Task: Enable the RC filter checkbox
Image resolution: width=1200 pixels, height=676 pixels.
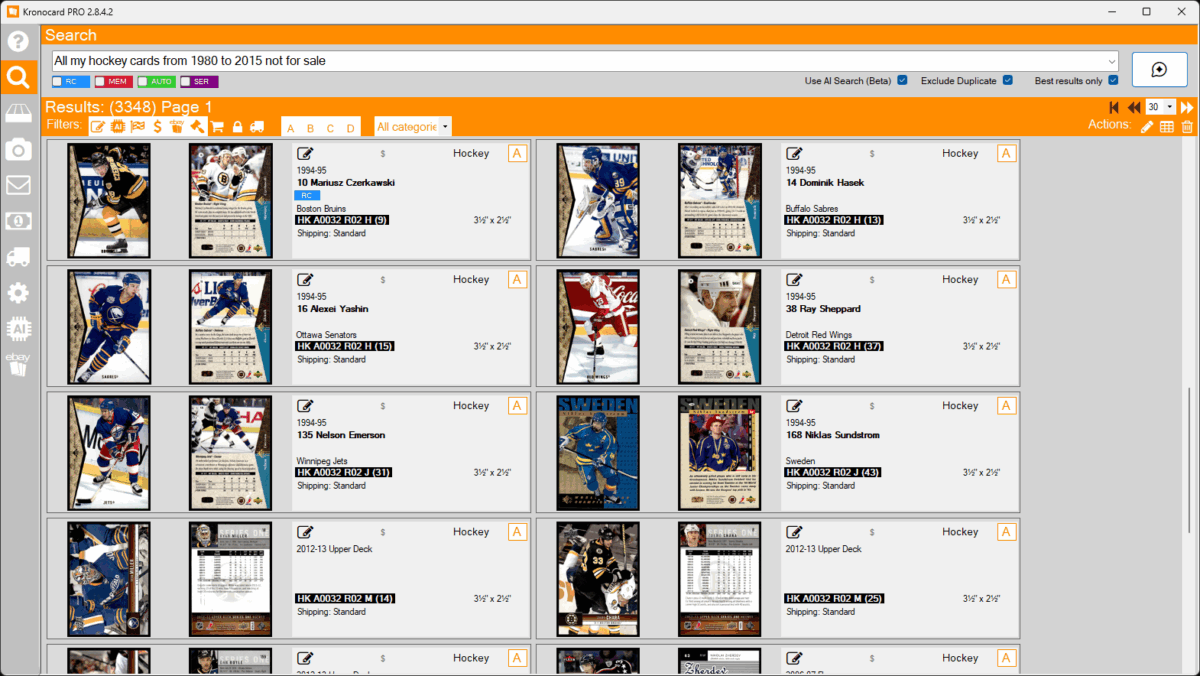Action: [58, 82]
